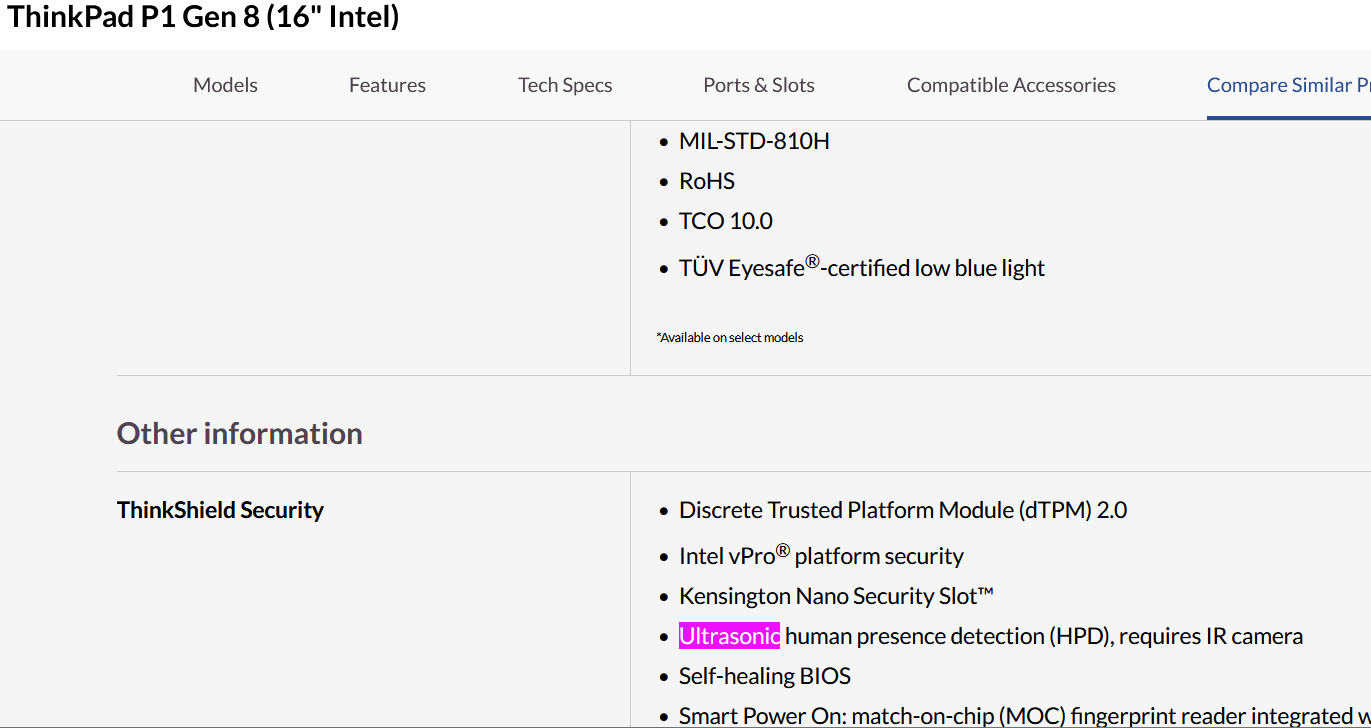Click the TCO 10.0 list entry
This screenshot has width=1371, height=728.
tap(725, 221)
